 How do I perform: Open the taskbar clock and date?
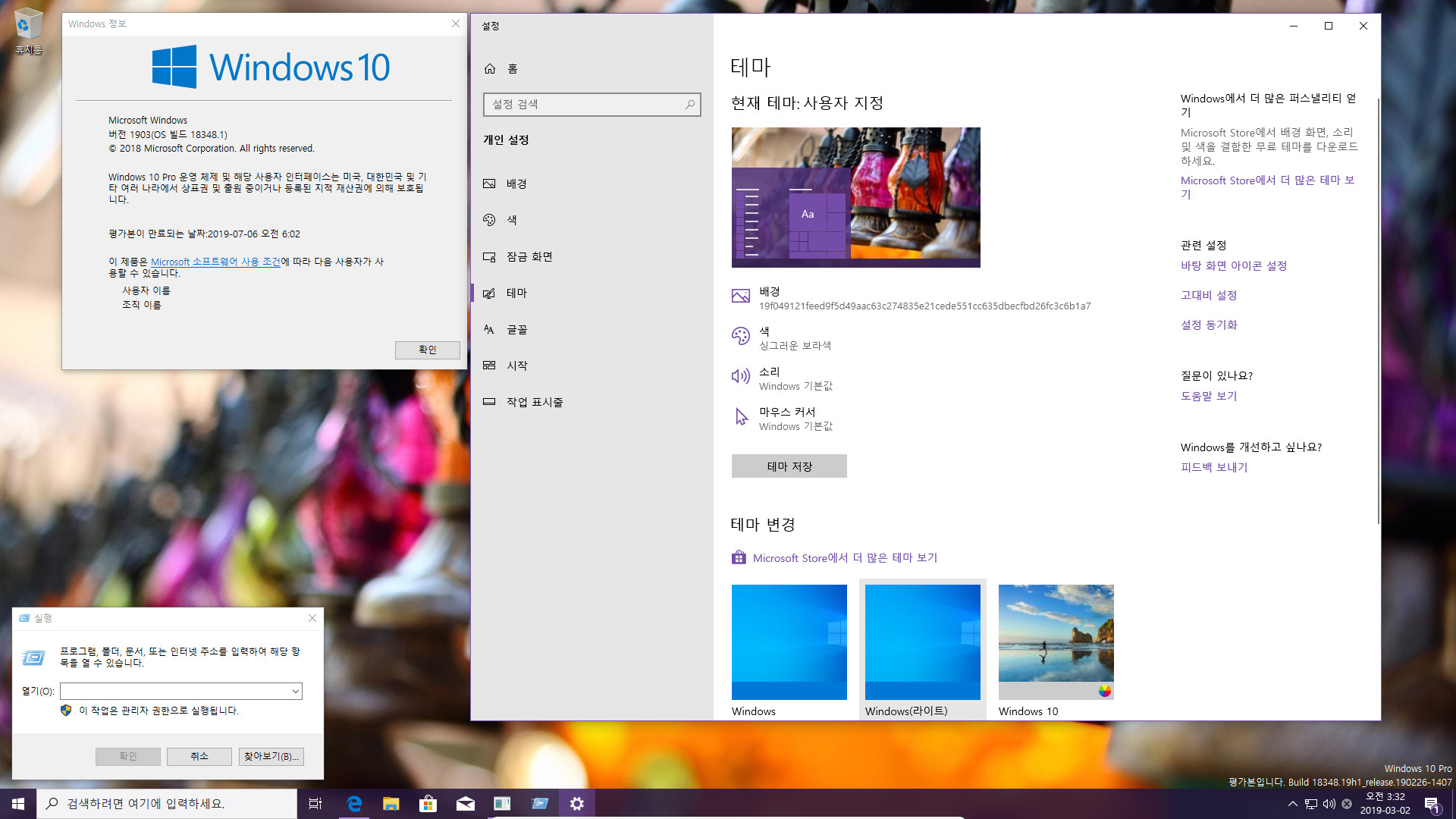(1385, 804)
